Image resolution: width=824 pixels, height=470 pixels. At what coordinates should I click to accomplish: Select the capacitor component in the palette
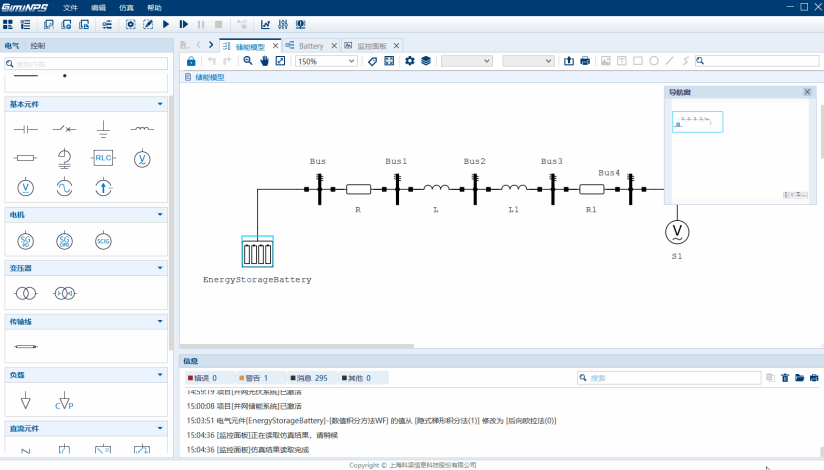point(25,129)
